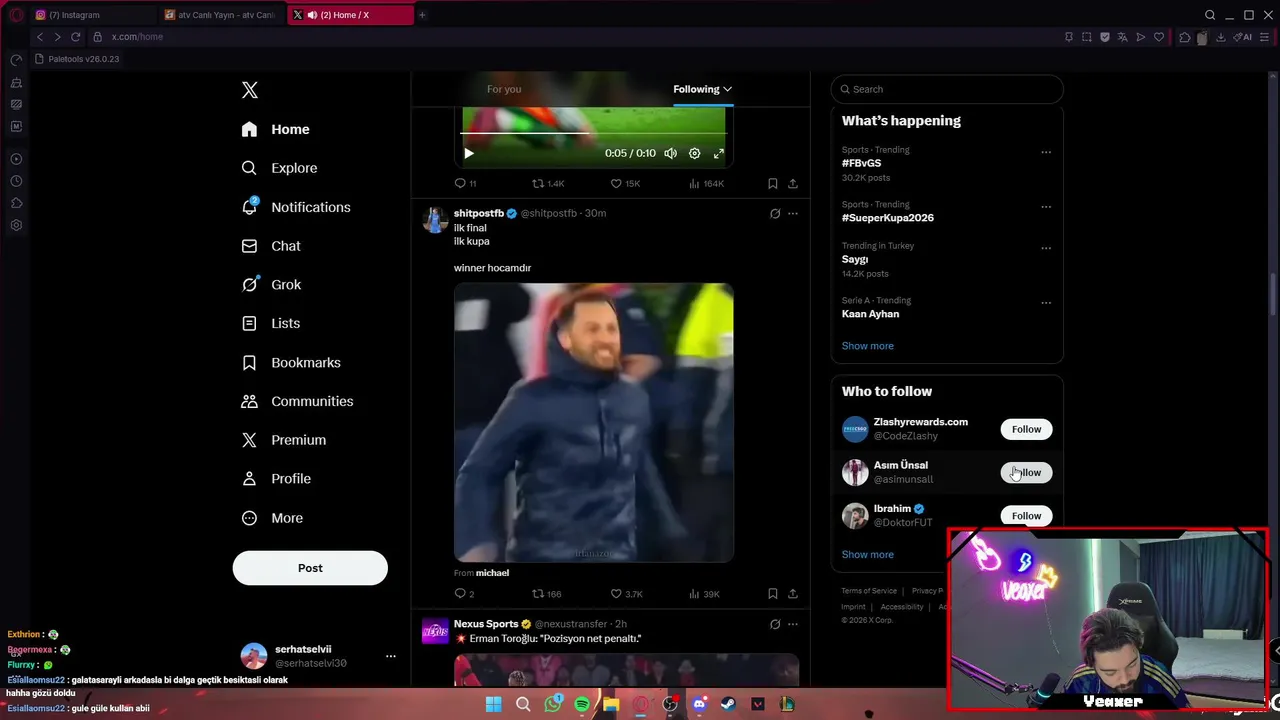
Task: Reply to shitpostfb post with 2 replies
Action: coord(464,594)
